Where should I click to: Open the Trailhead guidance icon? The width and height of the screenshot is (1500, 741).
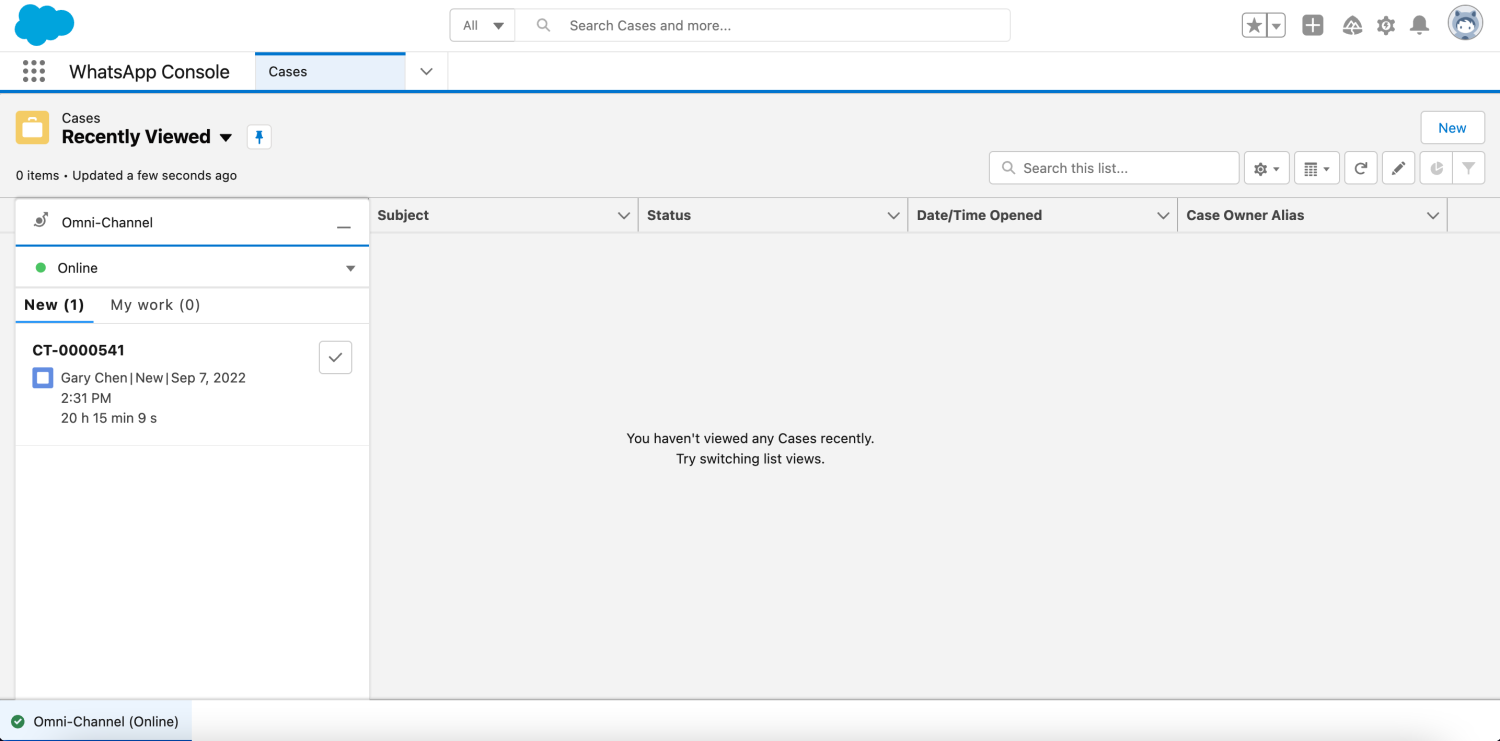tap(1352, 26)
